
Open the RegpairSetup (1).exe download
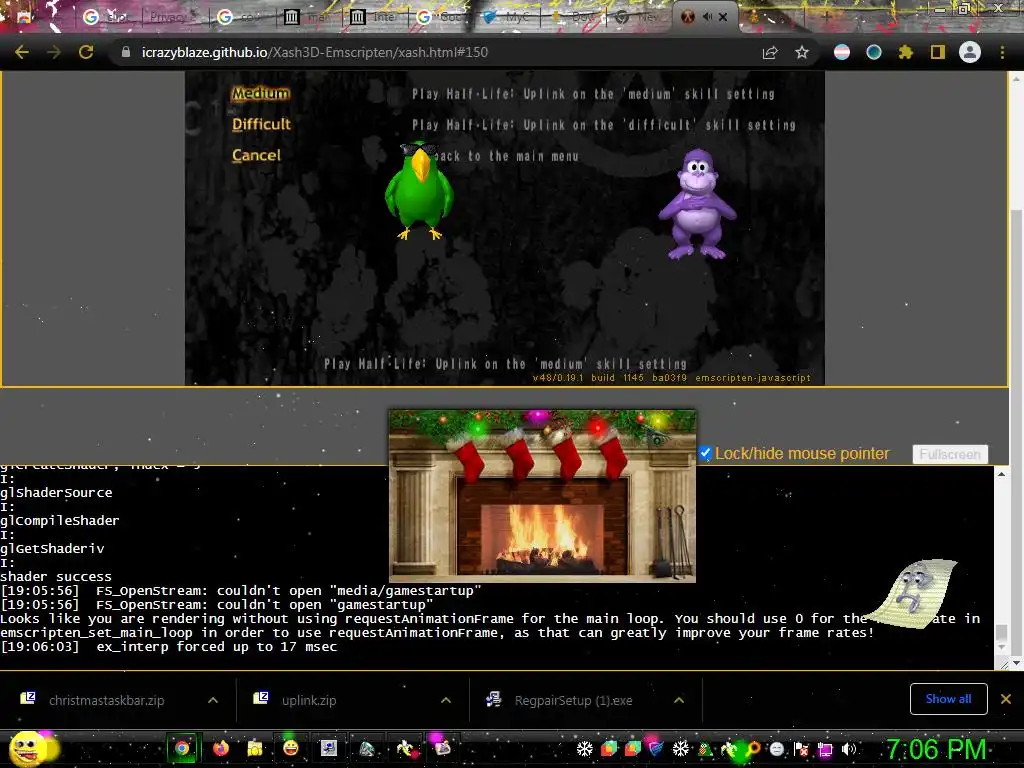pos(573,700)
